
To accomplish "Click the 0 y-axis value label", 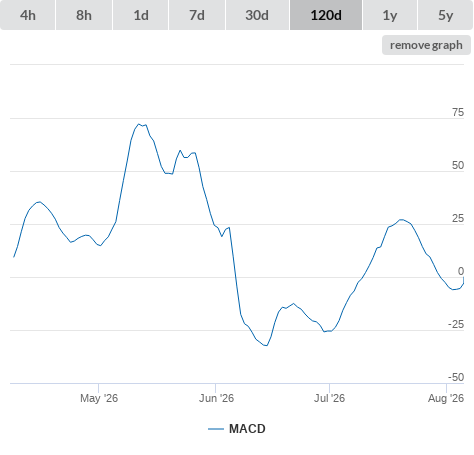I will tap(461, 271).
